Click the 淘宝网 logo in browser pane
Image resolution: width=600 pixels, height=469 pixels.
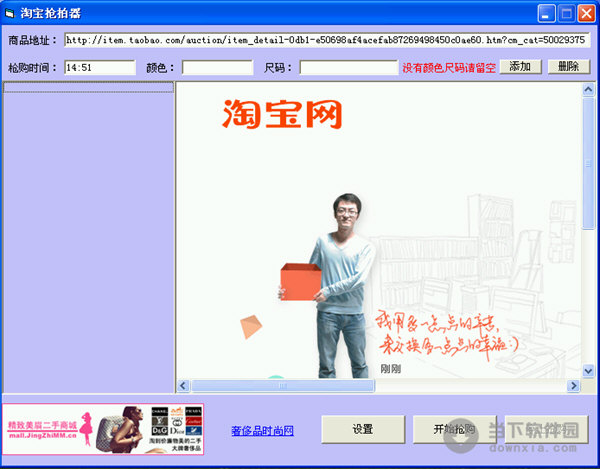click(x=282, y=114)
